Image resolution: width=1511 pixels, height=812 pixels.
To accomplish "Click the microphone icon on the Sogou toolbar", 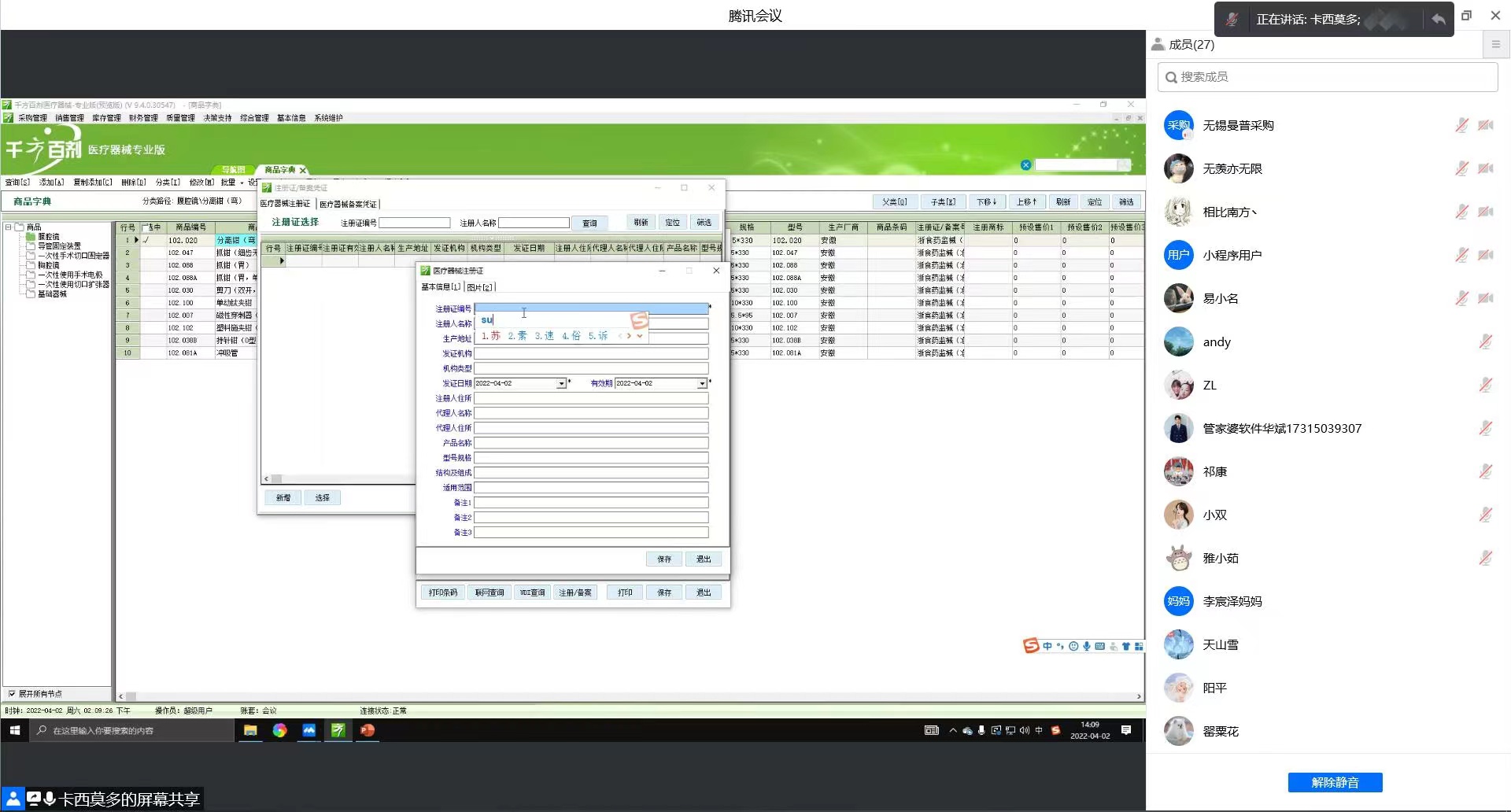I will point(1087,646).
